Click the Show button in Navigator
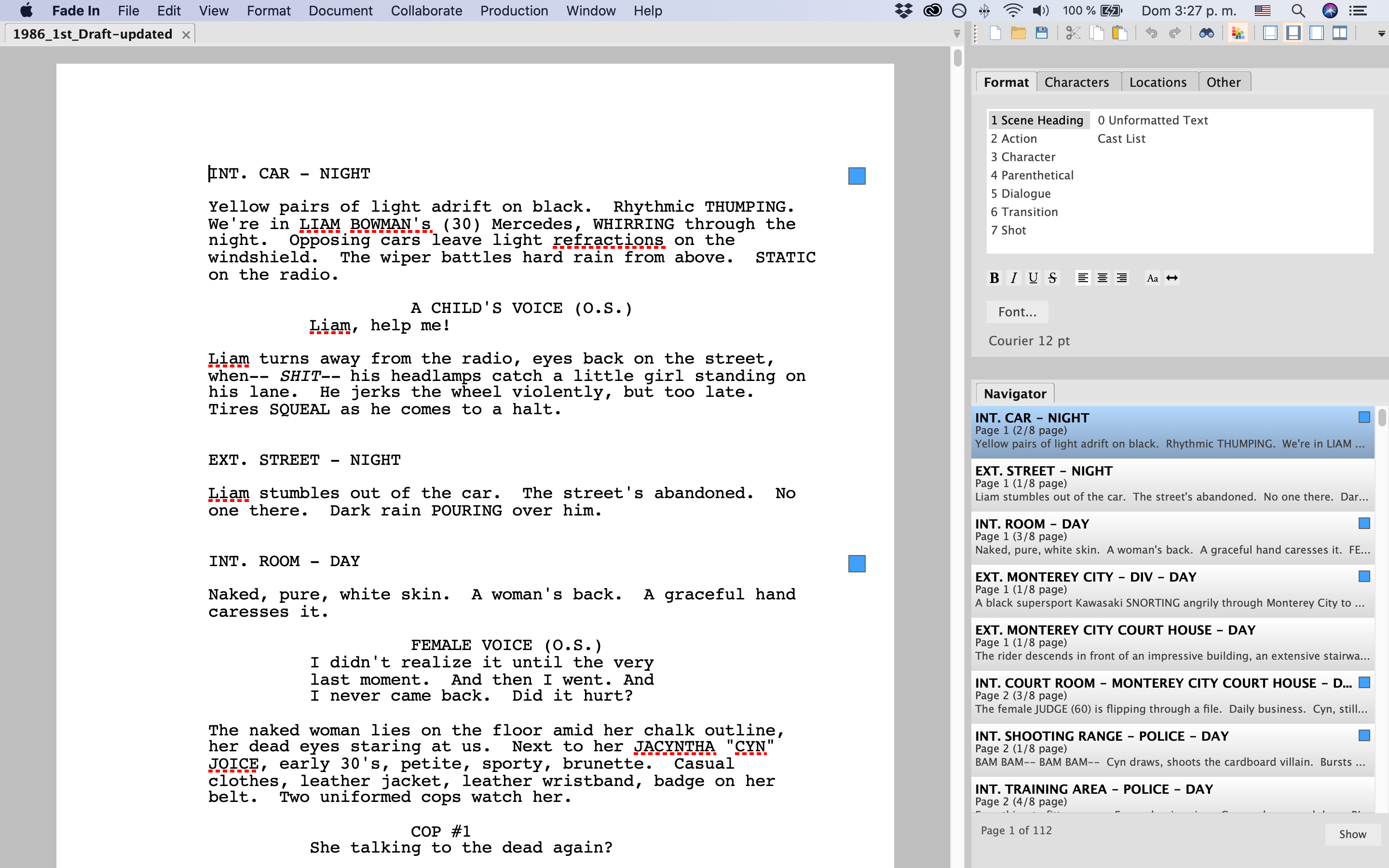This screenshot has height=868, width=1389. point(1352,834)
